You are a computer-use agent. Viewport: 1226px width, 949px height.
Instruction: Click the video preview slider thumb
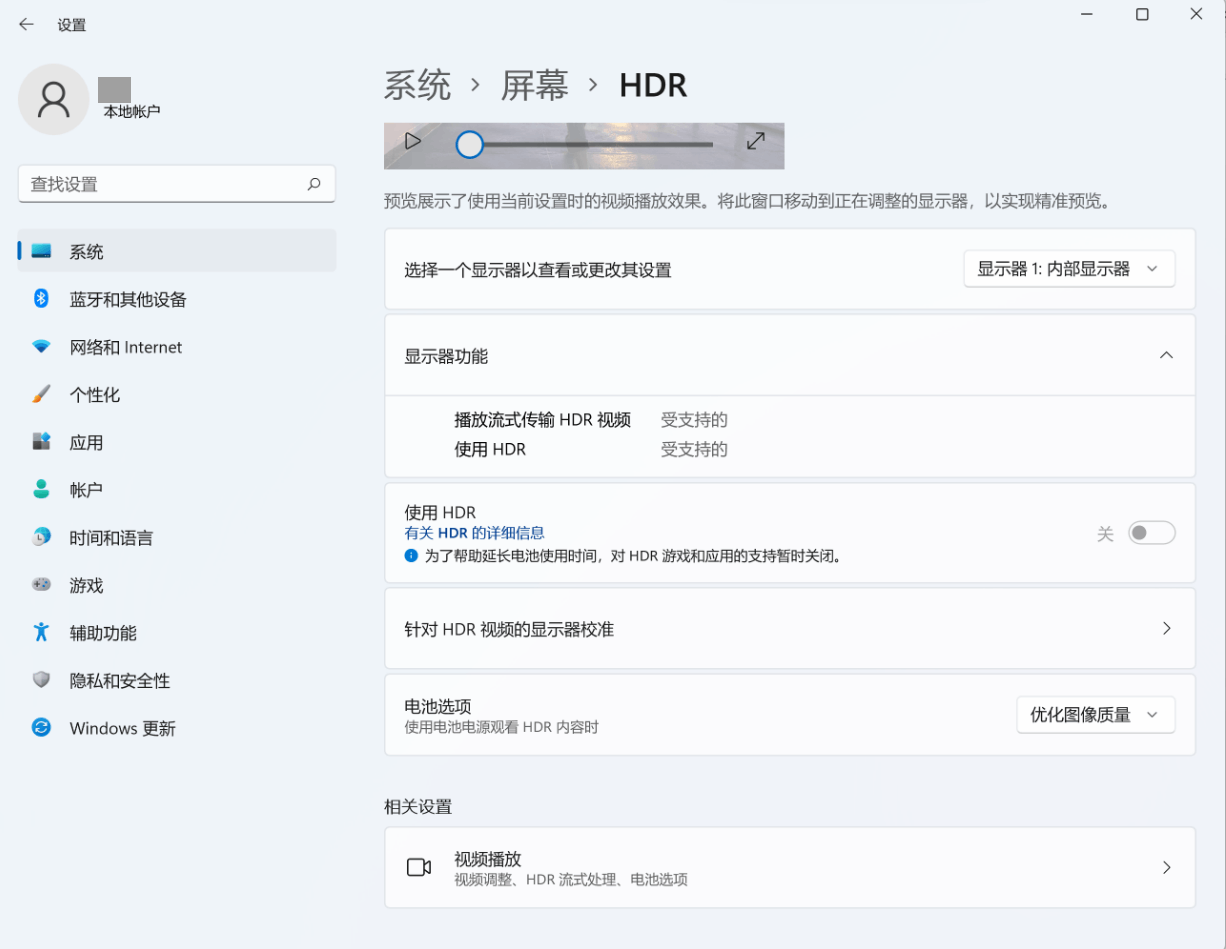coord(469,145)
